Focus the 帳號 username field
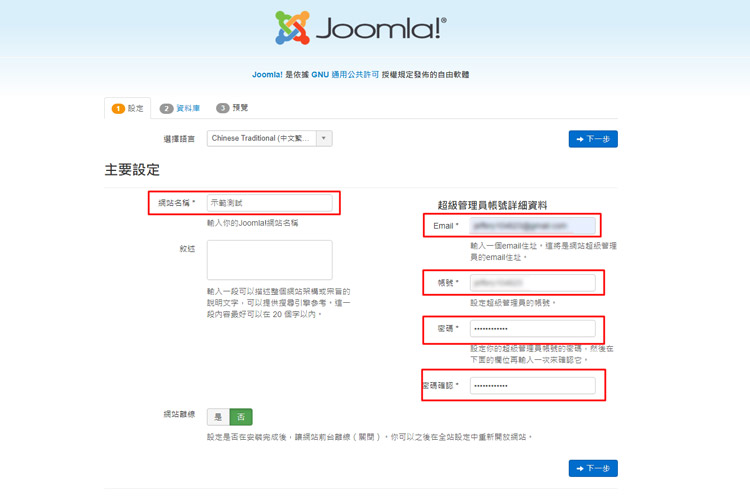750x500 pixels. 532,283
